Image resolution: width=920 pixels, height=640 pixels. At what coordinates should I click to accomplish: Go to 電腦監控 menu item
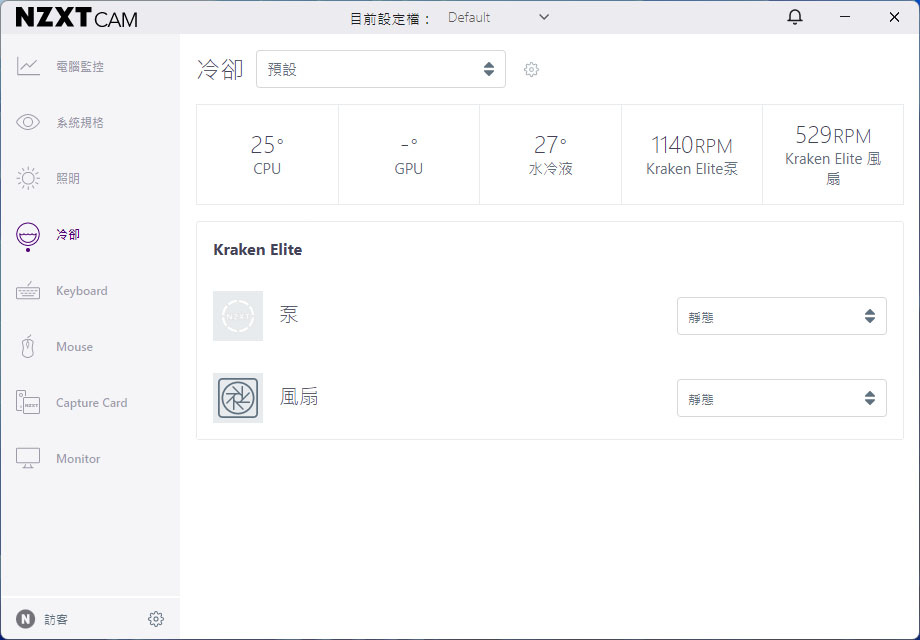(x=80, y=66)
